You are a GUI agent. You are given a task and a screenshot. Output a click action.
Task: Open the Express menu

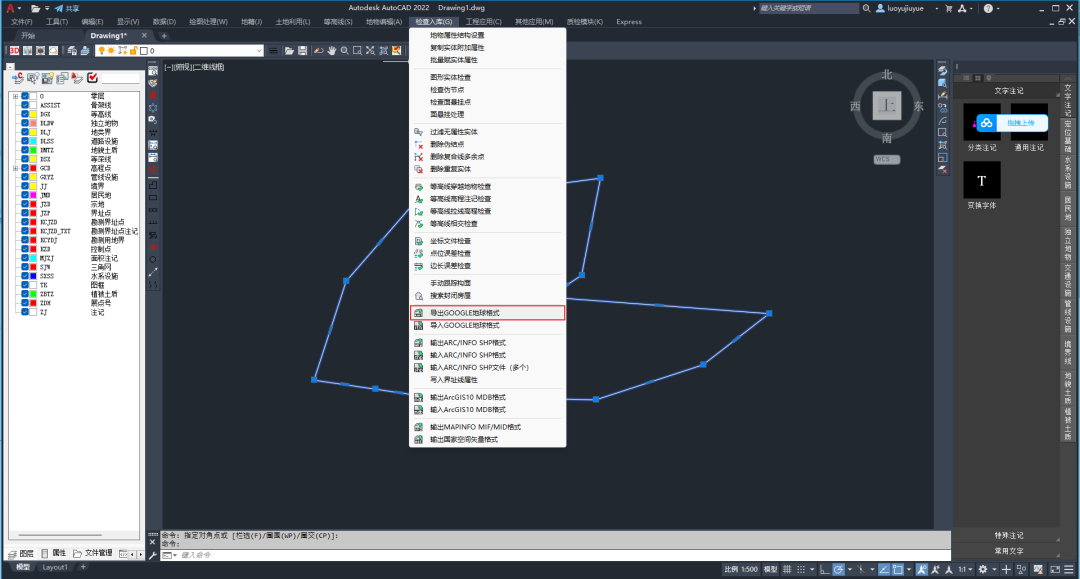(x=629, y=22)
